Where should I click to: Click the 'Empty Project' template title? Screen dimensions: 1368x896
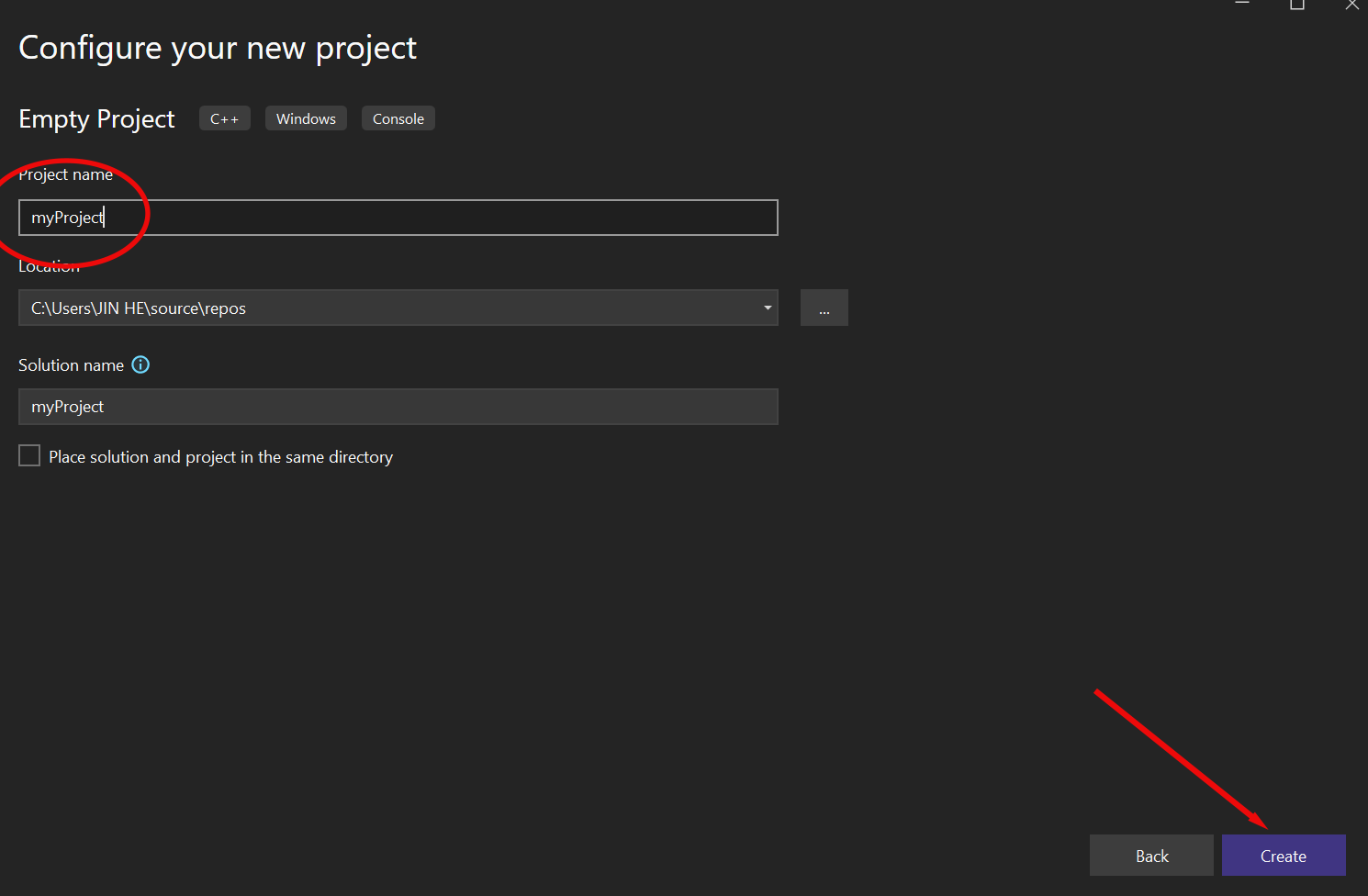[96, 119]
